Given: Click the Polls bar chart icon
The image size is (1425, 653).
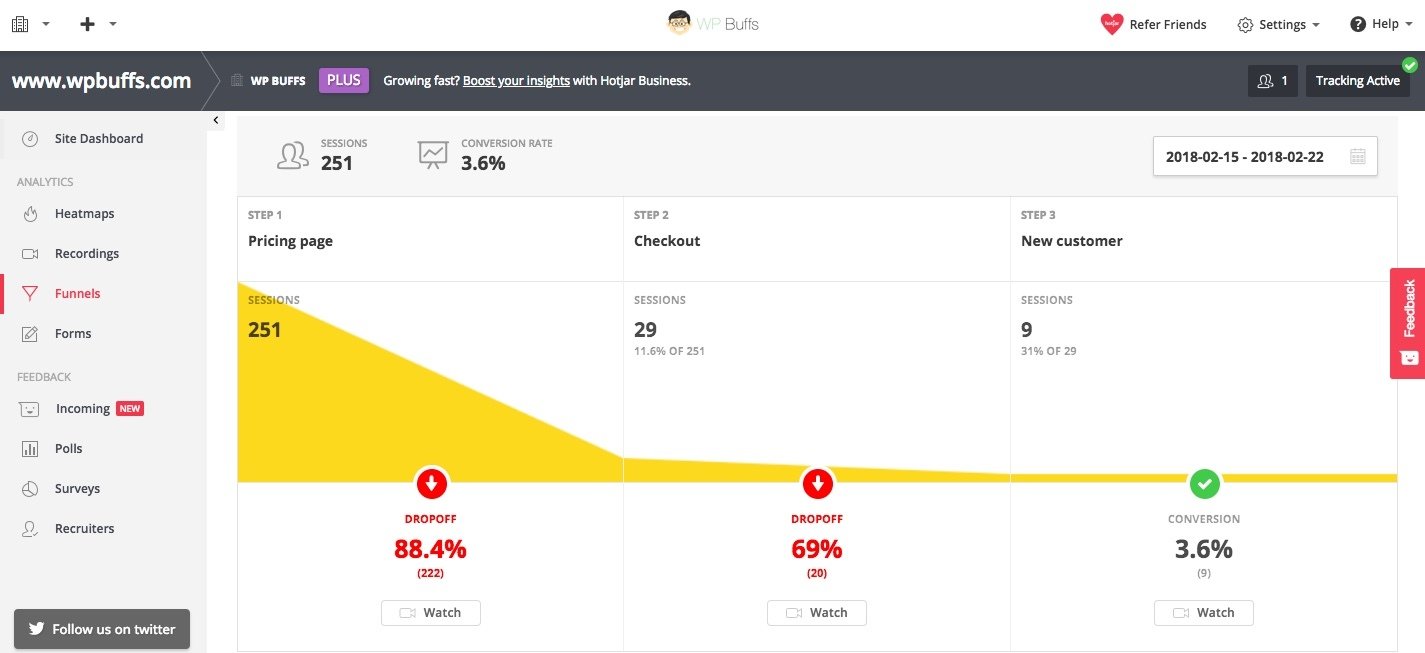Looking at the screenshot, I should 30,449.
